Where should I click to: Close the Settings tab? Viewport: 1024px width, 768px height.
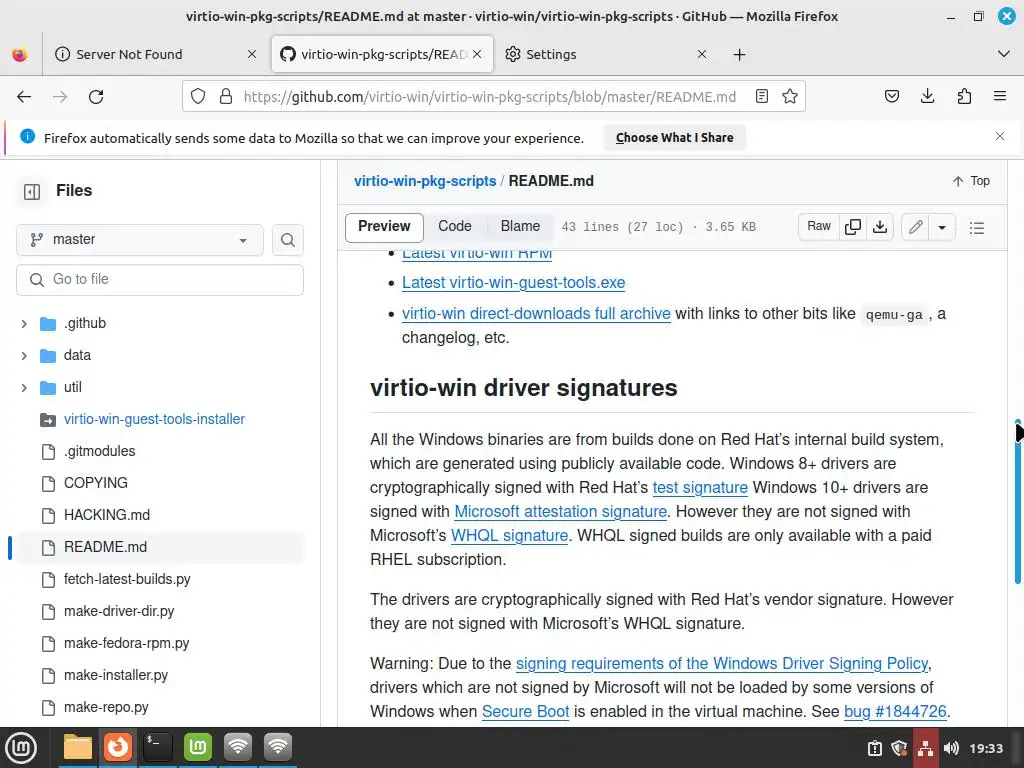pyautogui.click(x=701, y=54)
